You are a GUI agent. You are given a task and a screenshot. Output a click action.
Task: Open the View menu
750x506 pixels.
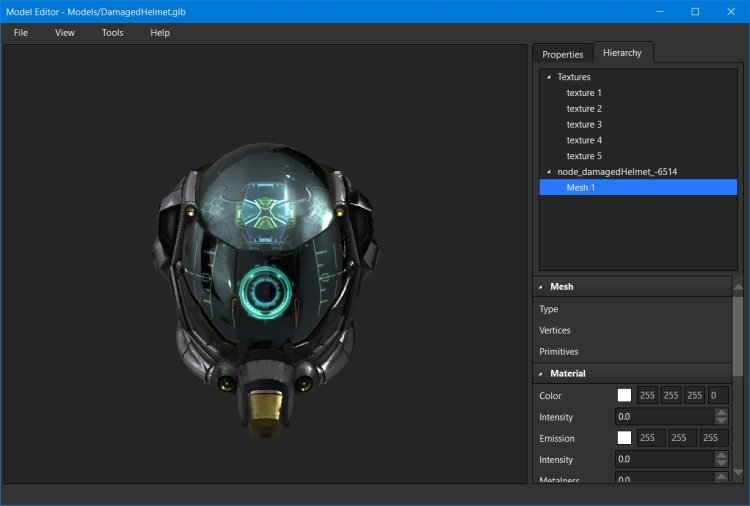pos(65,33)
